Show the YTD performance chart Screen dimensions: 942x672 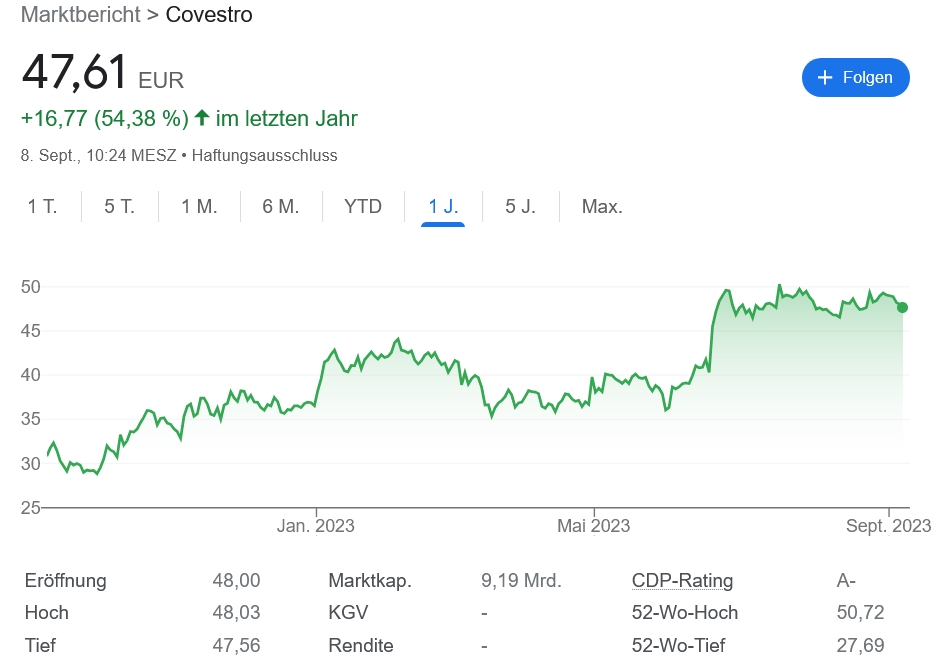363,206
